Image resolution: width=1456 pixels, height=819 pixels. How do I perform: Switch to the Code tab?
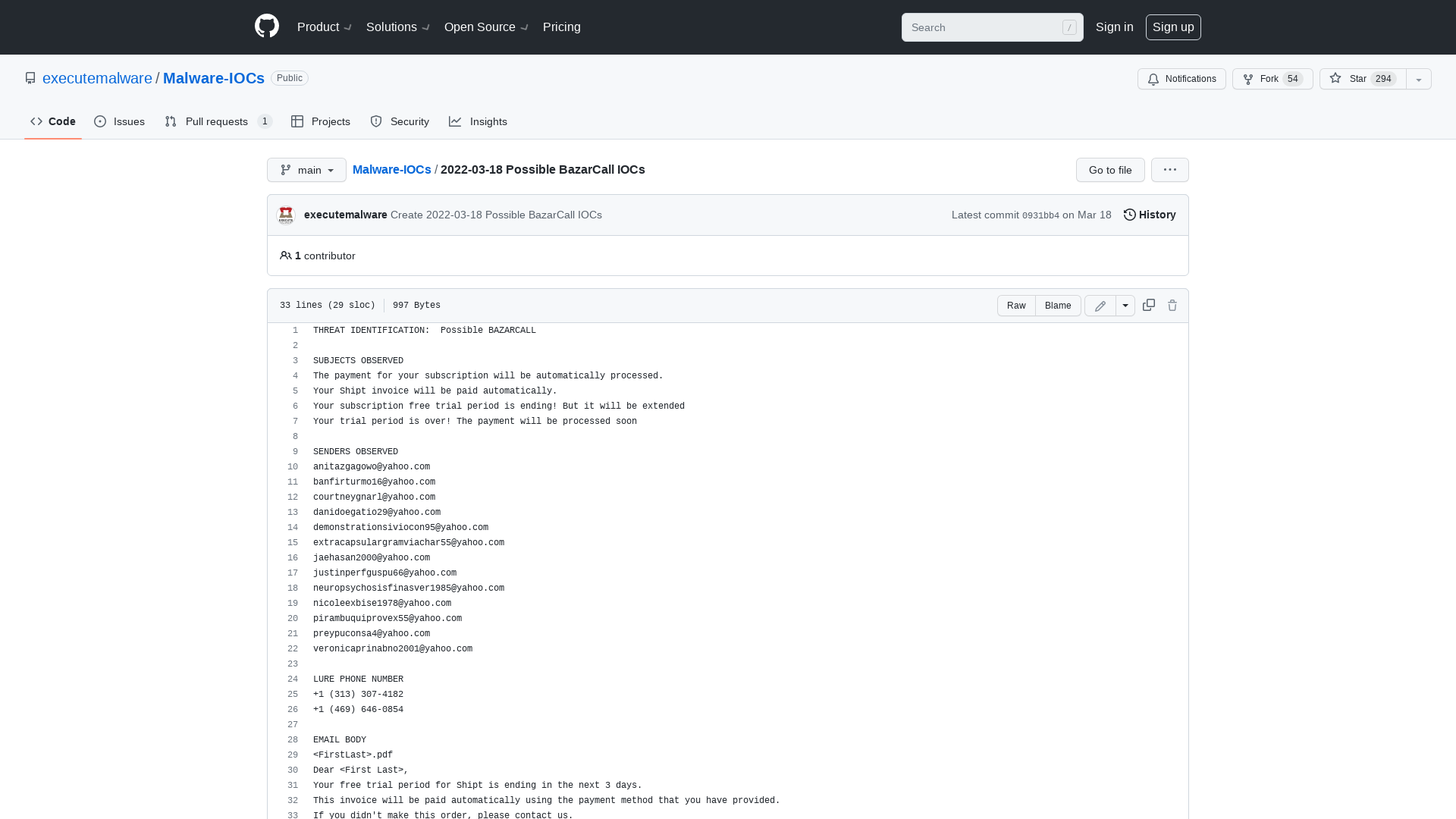53,121
